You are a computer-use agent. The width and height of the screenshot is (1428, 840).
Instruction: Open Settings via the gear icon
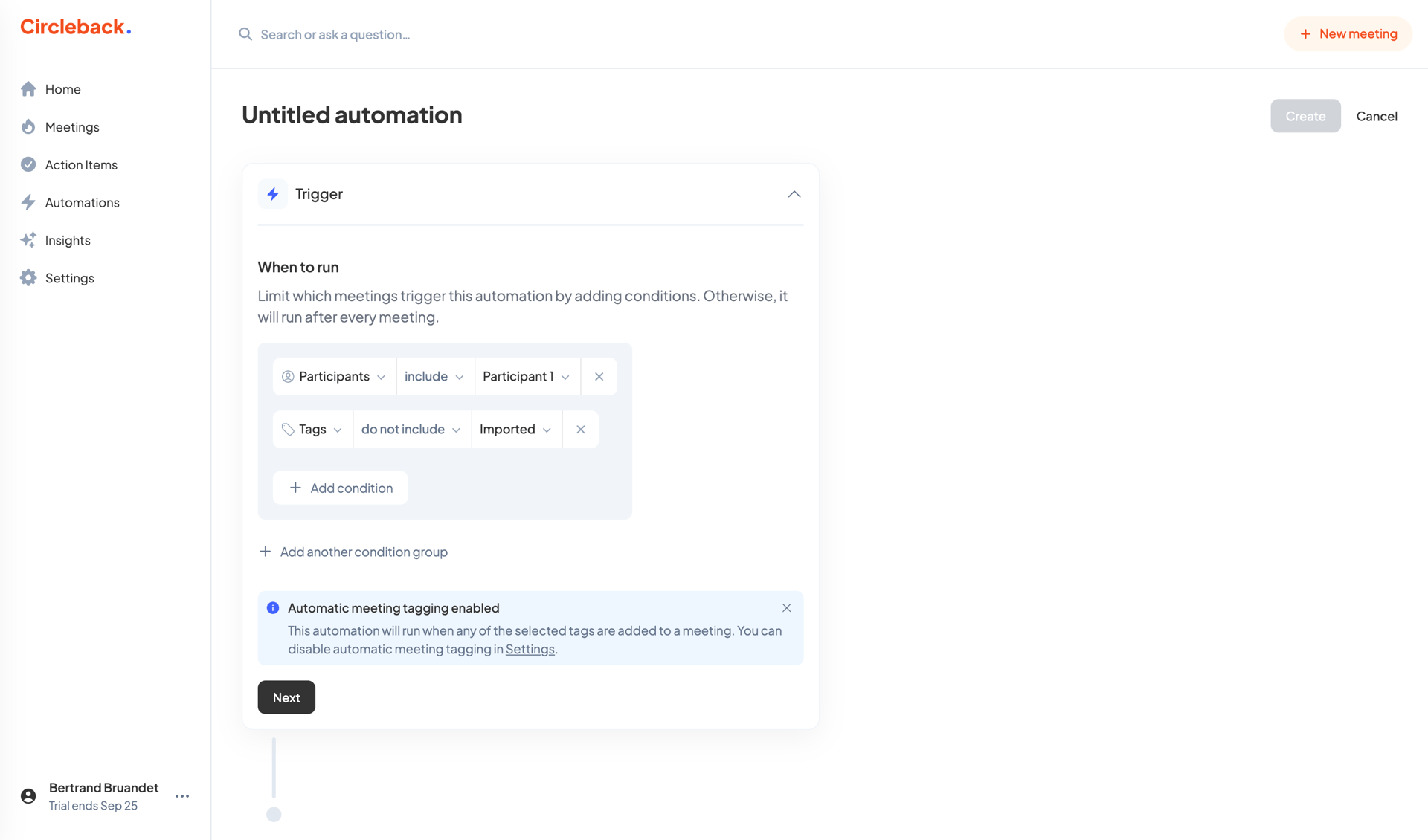click(28, 277)
